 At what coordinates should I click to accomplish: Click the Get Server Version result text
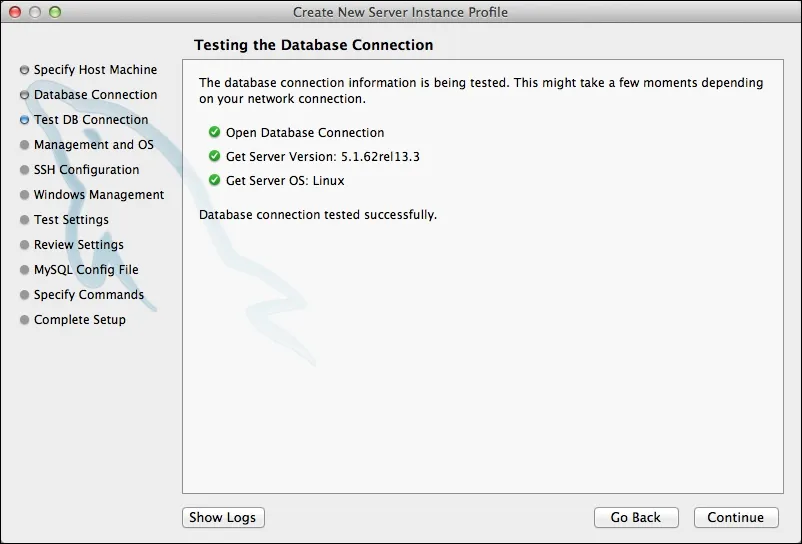pos(323,156)
